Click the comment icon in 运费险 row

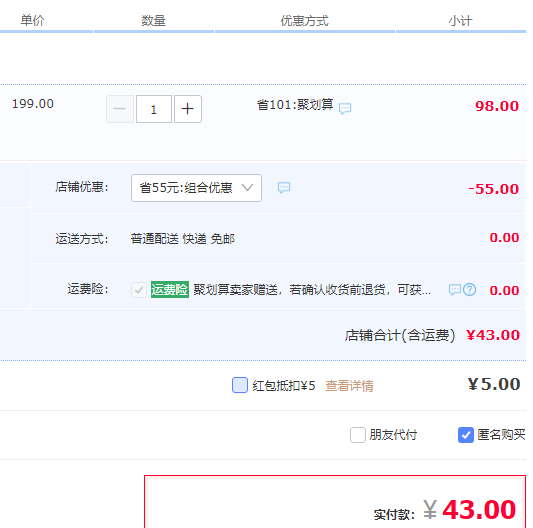coord(455,290)
